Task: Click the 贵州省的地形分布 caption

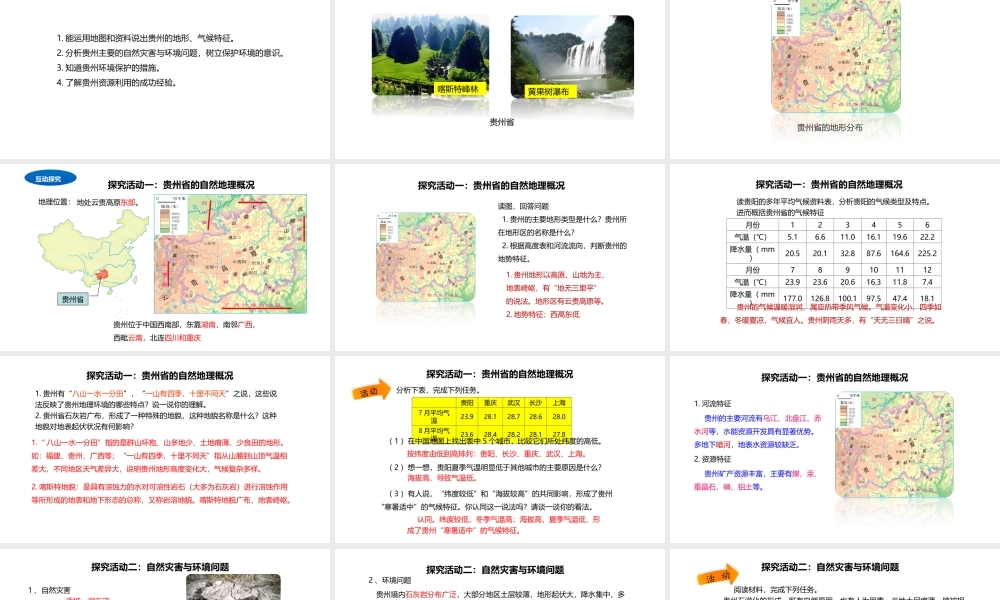Action: coord(830,128)
